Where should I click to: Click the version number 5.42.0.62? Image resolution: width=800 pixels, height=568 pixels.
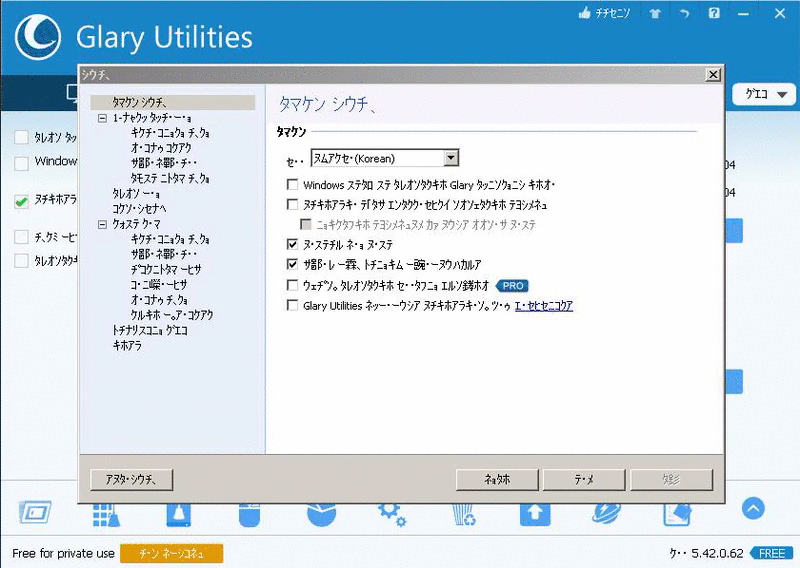coord(717,553)
